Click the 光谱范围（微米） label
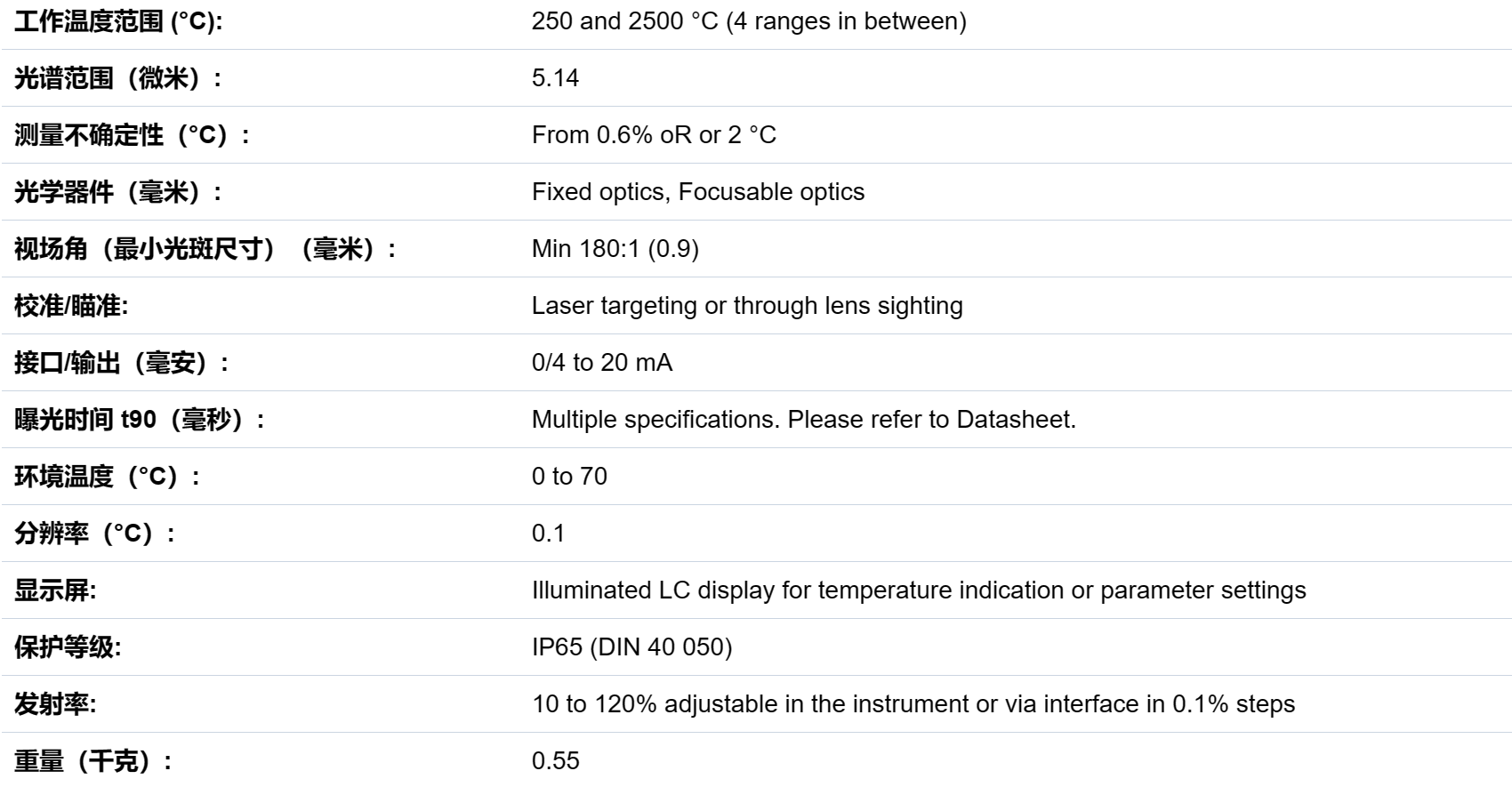 118,78
